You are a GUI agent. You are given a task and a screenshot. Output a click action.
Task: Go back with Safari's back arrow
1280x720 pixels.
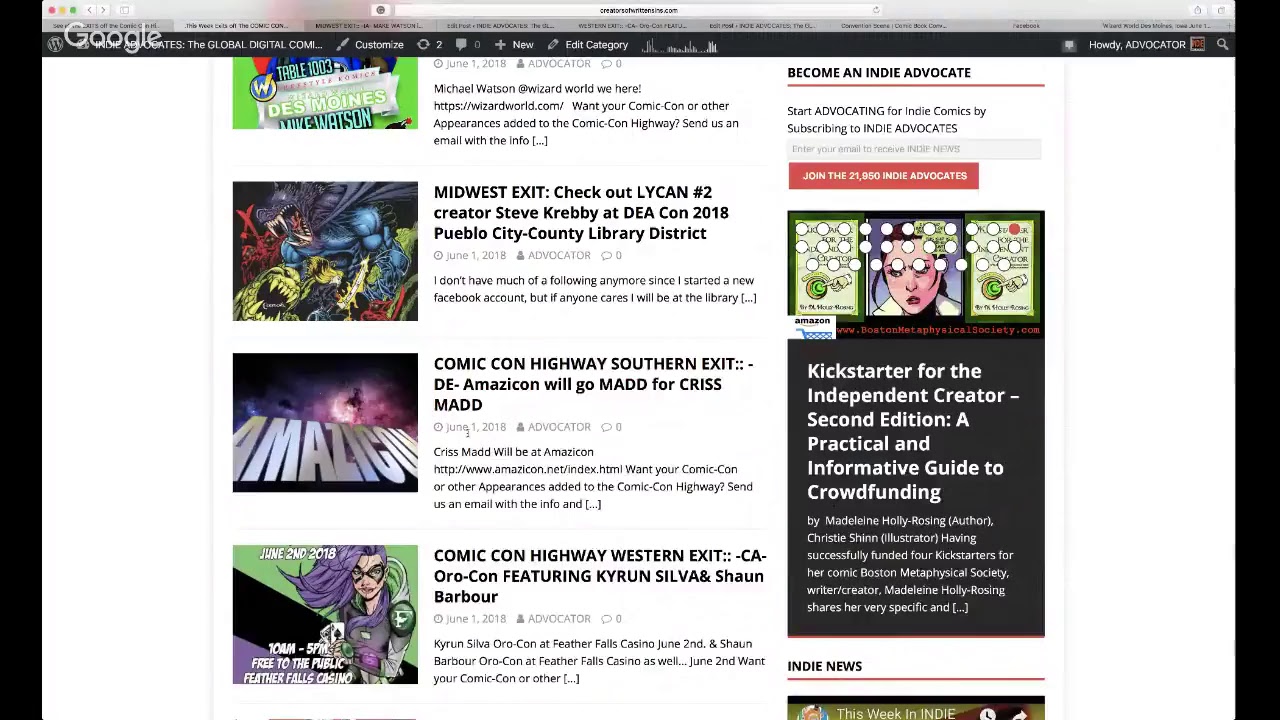[x=89, y=10]
